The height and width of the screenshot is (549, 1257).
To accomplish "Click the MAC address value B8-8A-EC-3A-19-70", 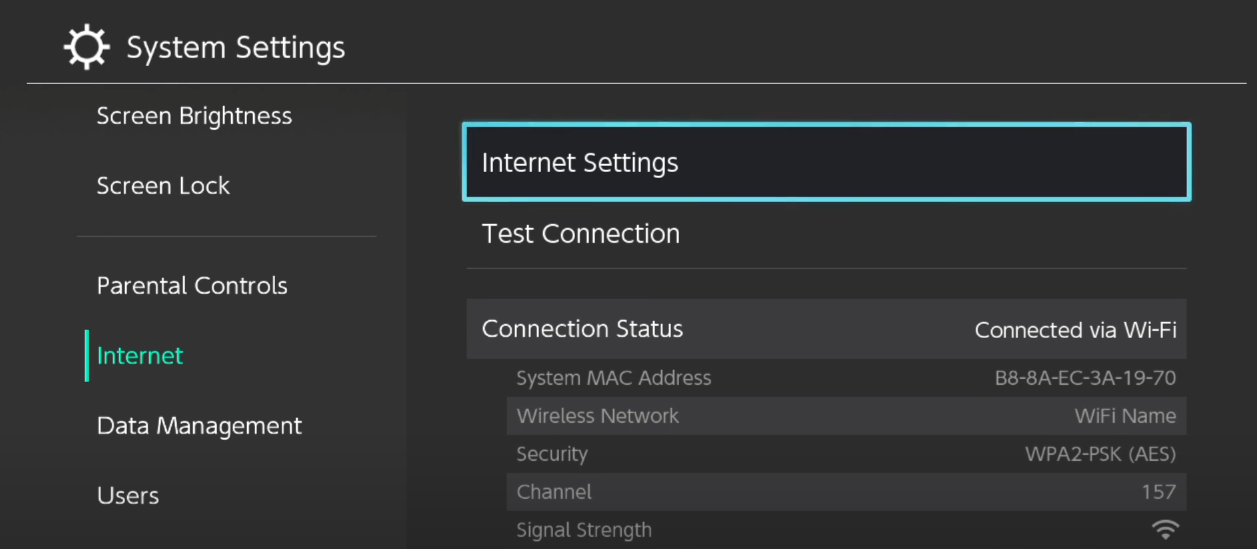I will point(1085,378).
